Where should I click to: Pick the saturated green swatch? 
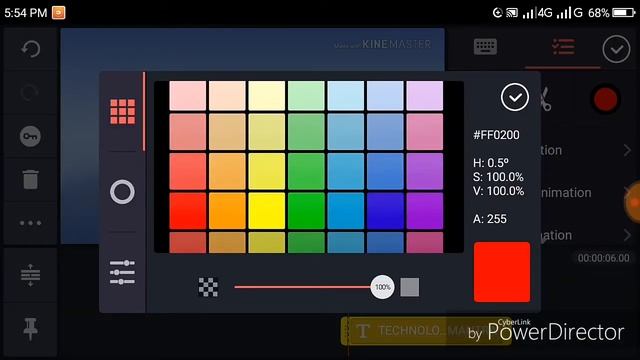point(306,211)
